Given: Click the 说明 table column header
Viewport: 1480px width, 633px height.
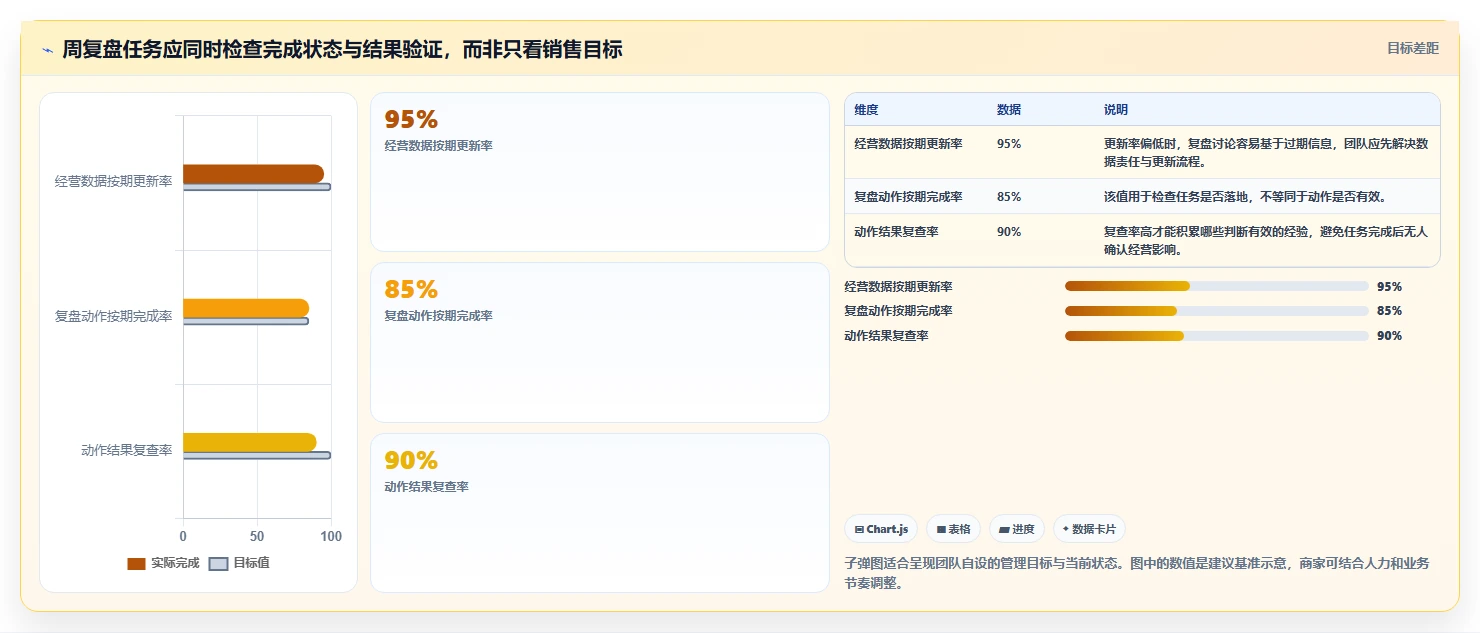Looking at the screenshot, I should click(1116, 110).
